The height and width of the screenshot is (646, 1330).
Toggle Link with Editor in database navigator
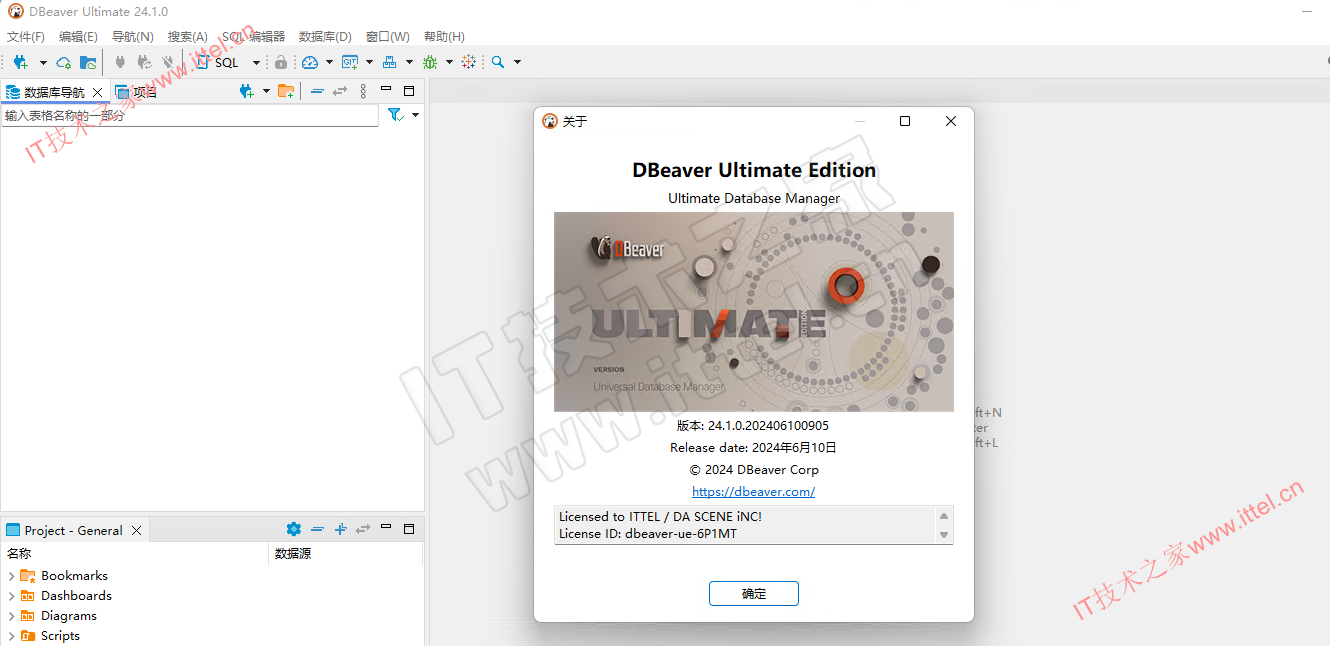(x=340, y=91)
